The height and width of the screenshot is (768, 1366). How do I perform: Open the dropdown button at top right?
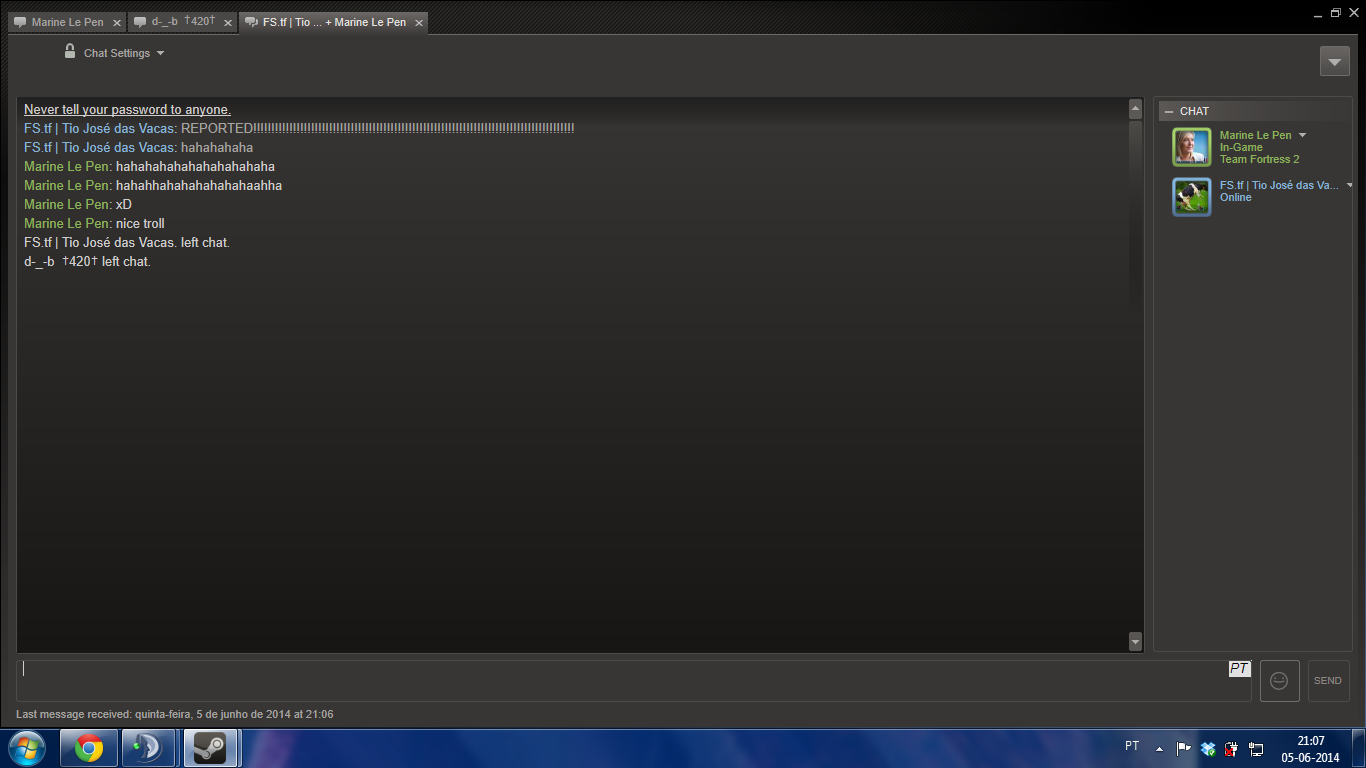[x=1335, y=61]
